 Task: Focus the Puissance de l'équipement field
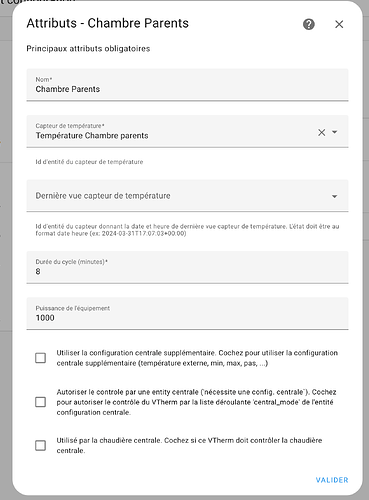pyautogui.click(x=187, y=313)
